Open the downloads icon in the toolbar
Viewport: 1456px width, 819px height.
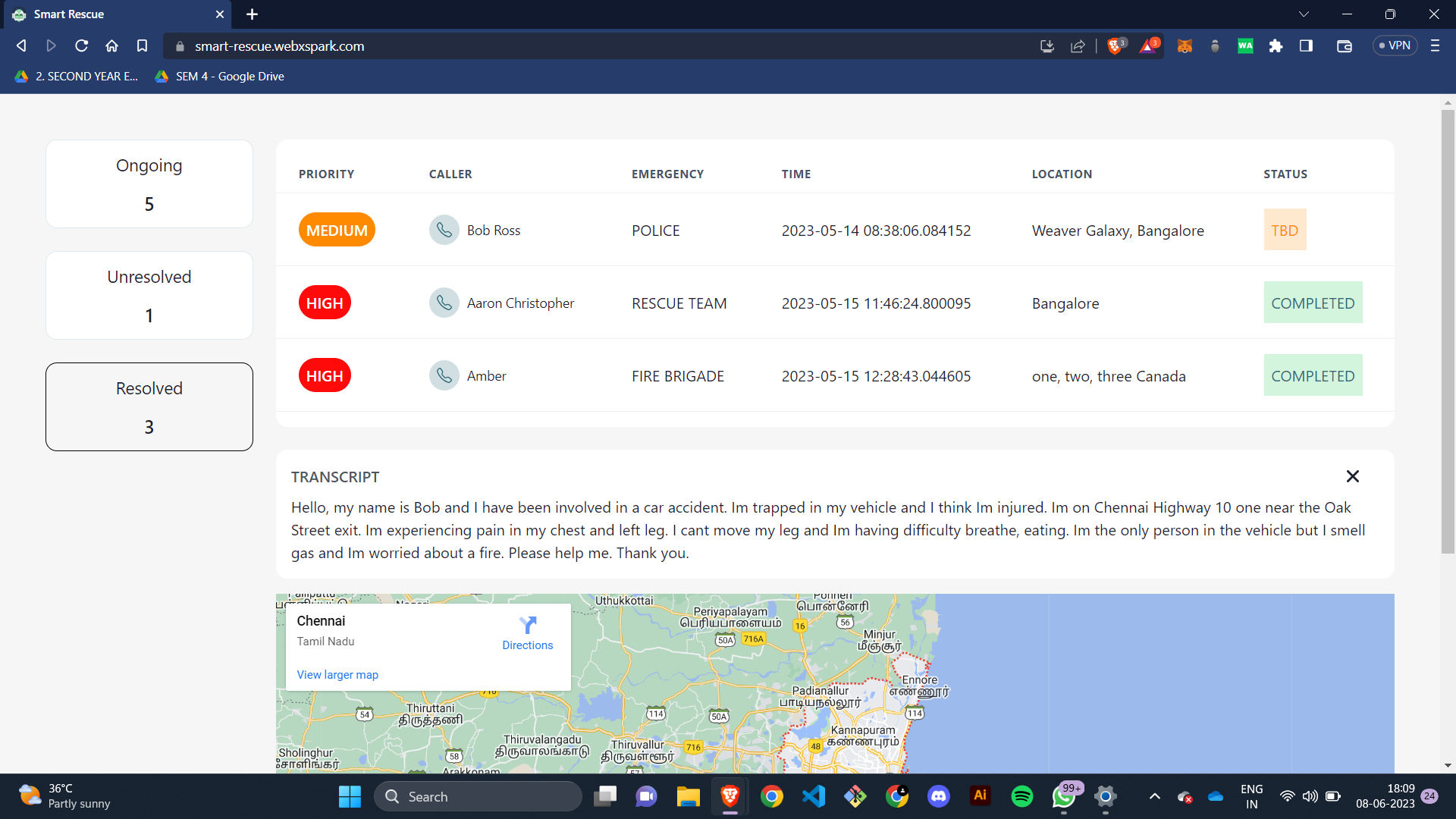[x=1046, y=45]
